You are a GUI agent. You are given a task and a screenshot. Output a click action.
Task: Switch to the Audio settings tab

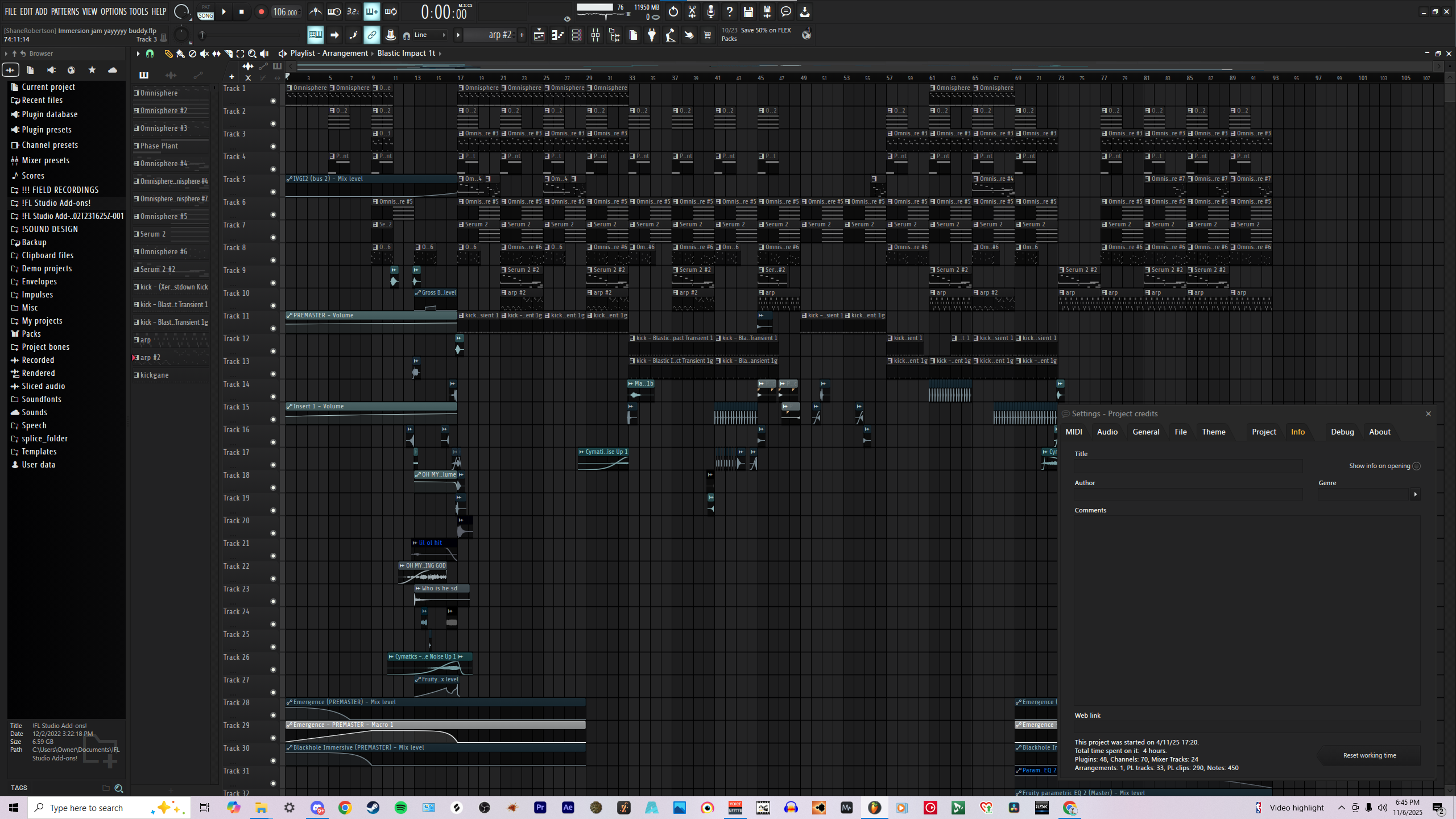1107,432
